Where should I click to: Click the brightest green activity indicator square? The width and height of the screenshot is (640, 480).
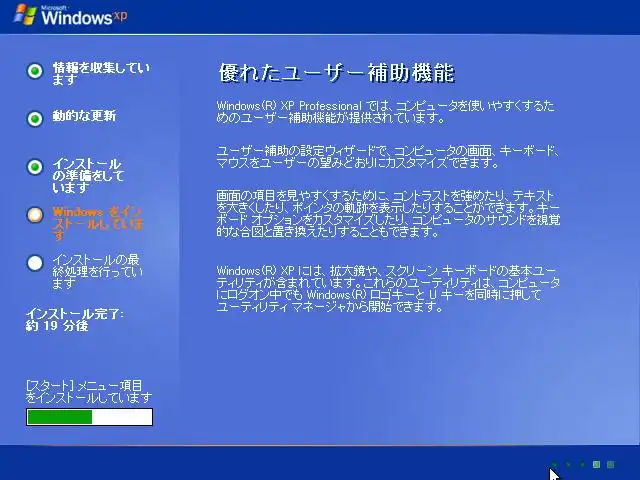click(596, 464)
